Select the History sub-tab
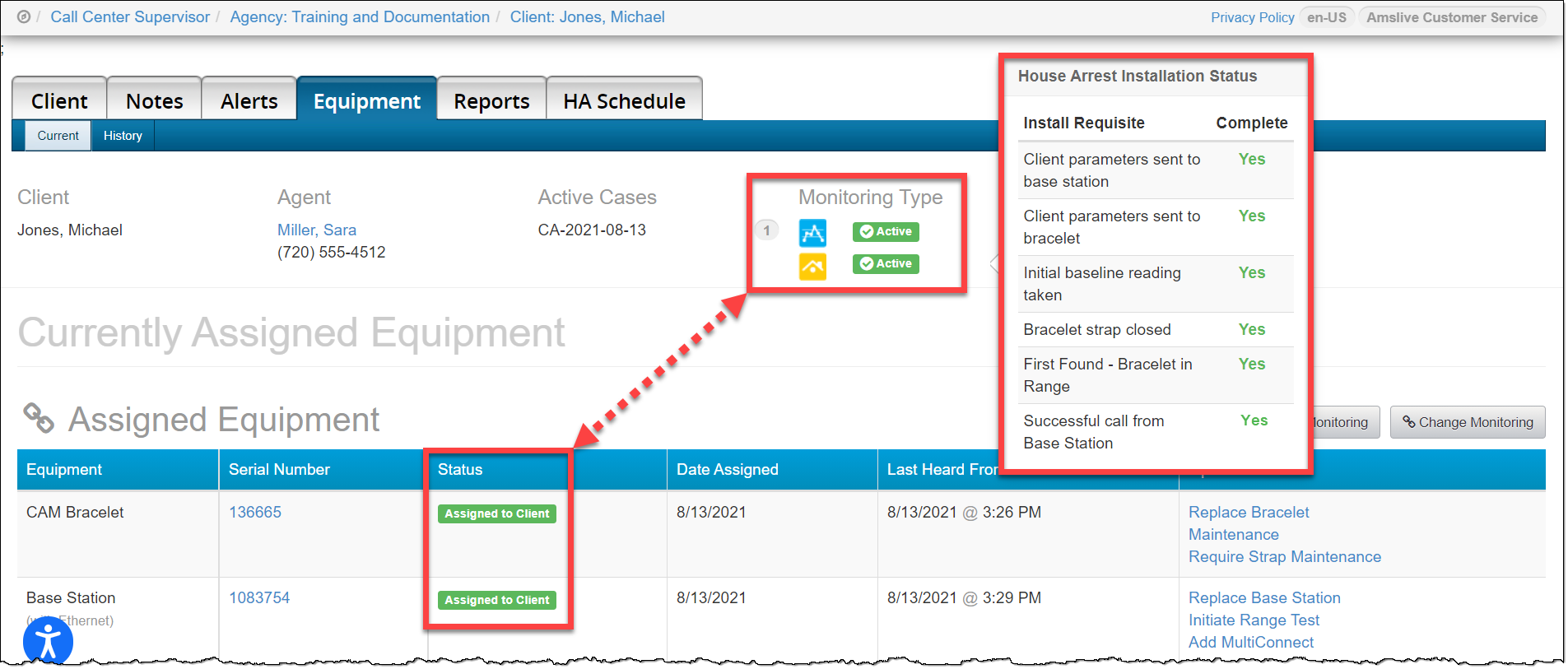The image size is (1568, 669). pos(123,136)
